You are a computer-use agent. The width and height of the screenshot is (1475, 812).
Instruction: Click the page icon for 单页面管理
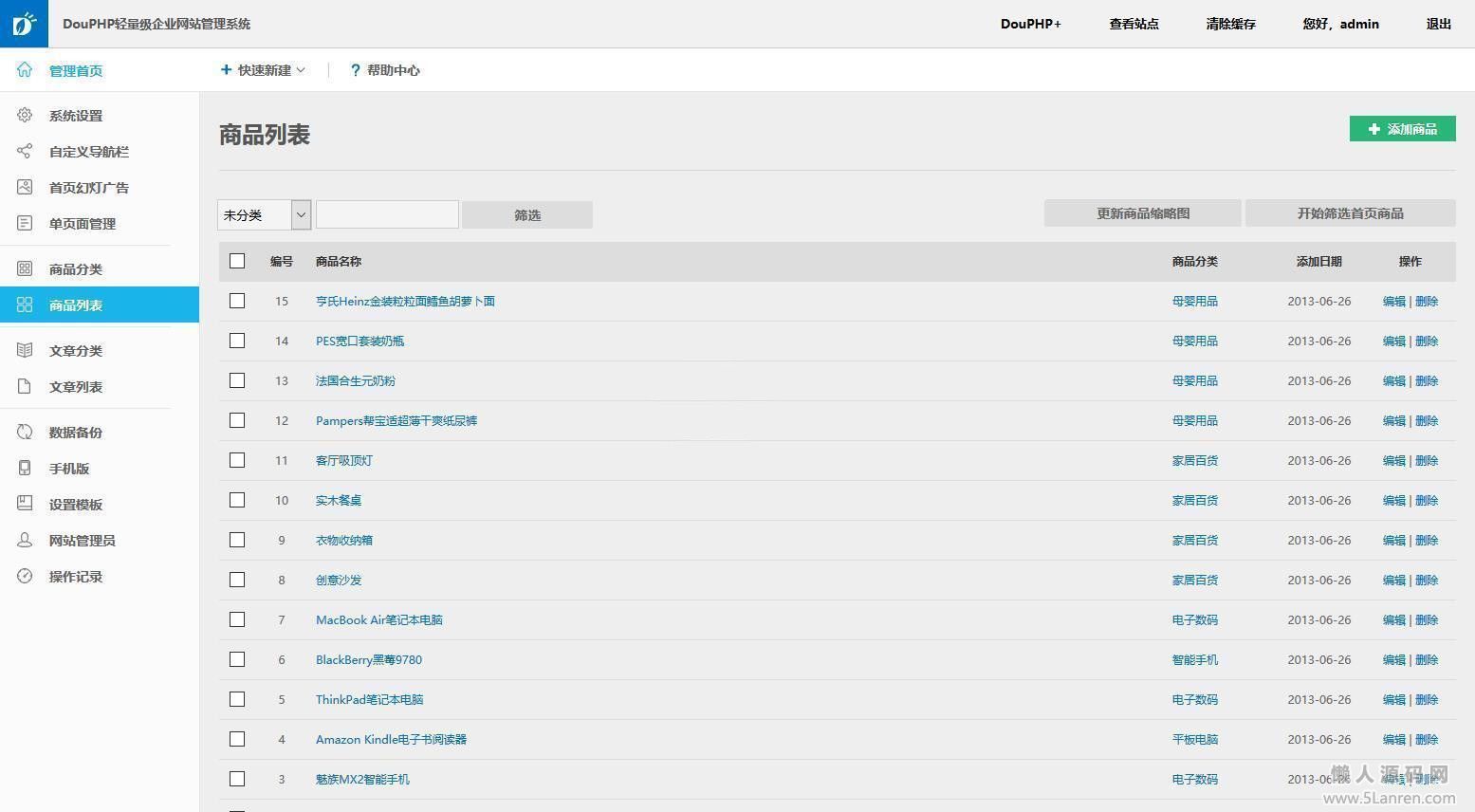[25, 224]
